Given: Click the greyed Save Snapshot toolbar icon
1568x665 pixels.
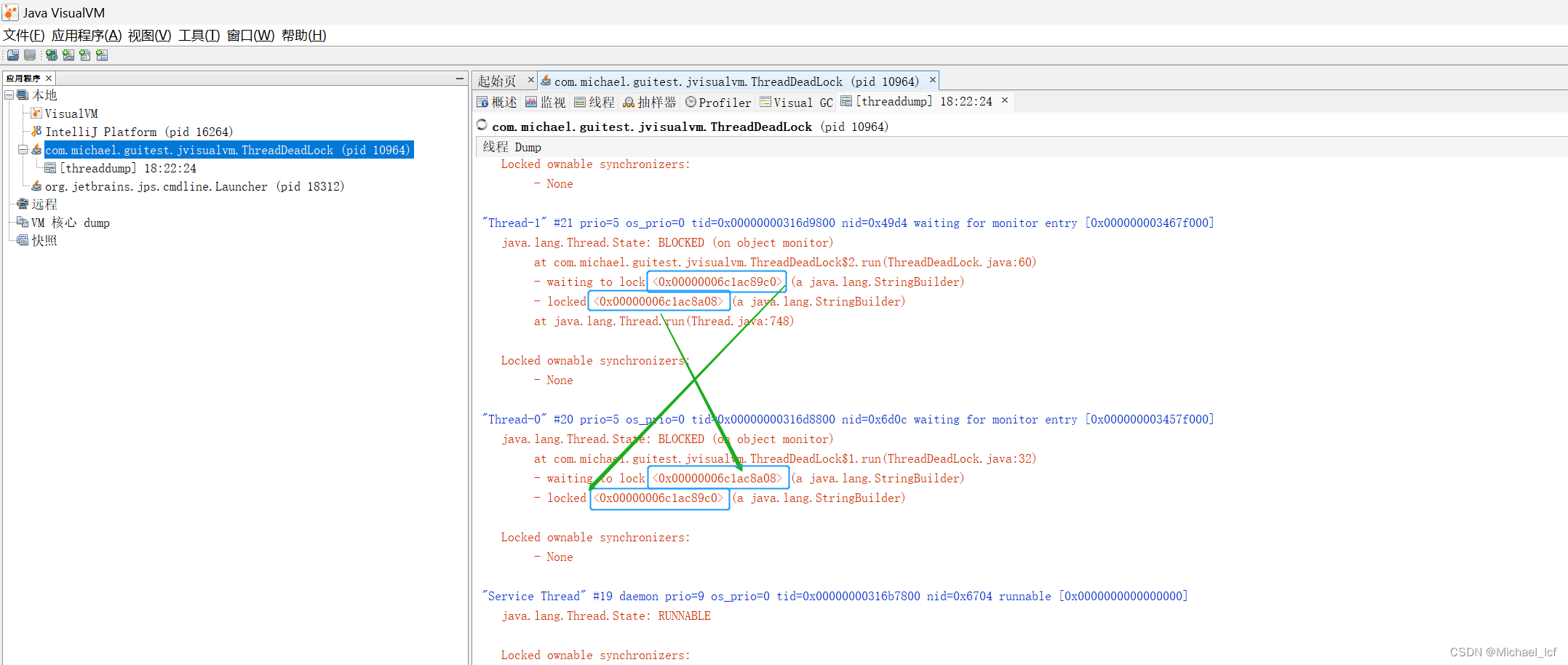Looking at the screenshot, I should tap(30, 55).
